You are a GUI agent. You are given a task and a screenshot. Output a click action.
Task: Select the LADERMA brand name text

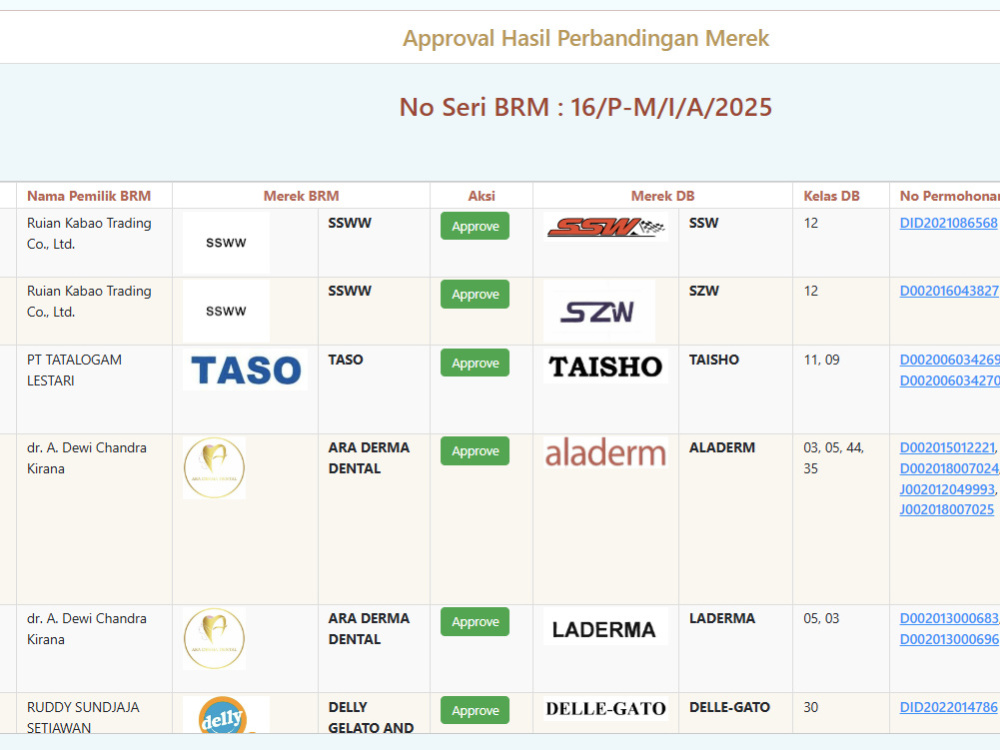(x=722, y=619)
